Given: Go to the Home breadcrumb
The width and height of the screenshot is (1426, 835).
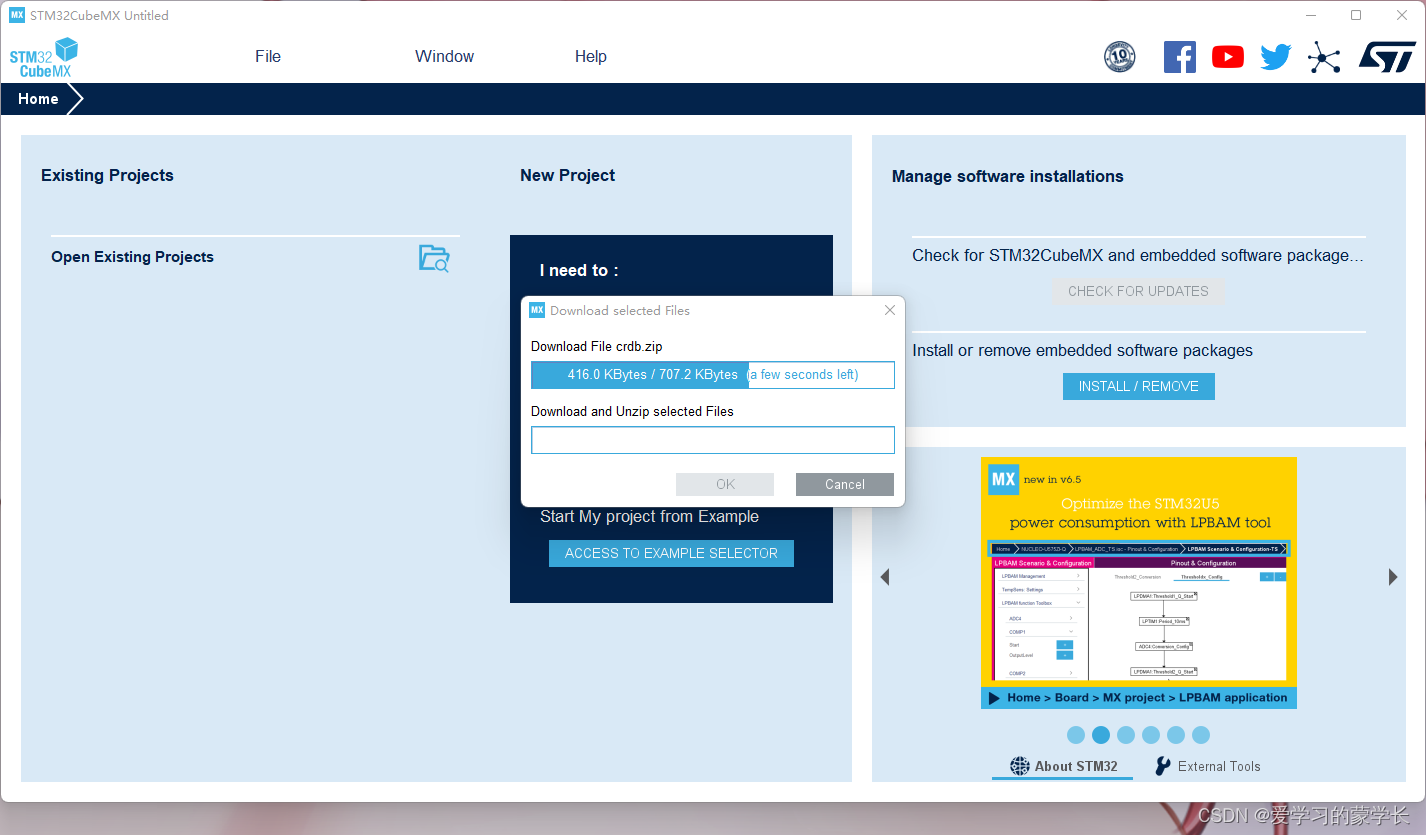Looking at the screenshot, I should (38, 99).
